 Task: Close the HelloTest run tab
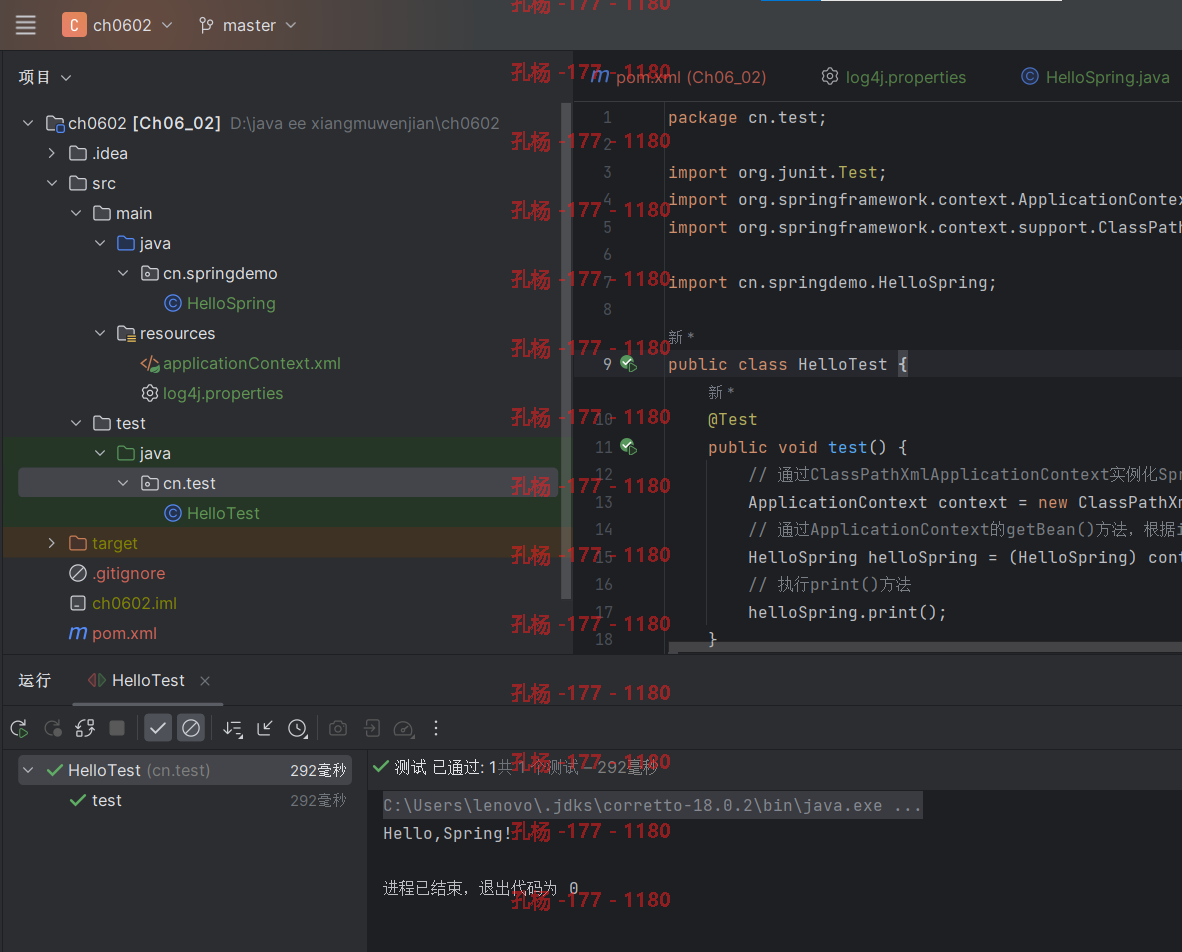[205, 681]
